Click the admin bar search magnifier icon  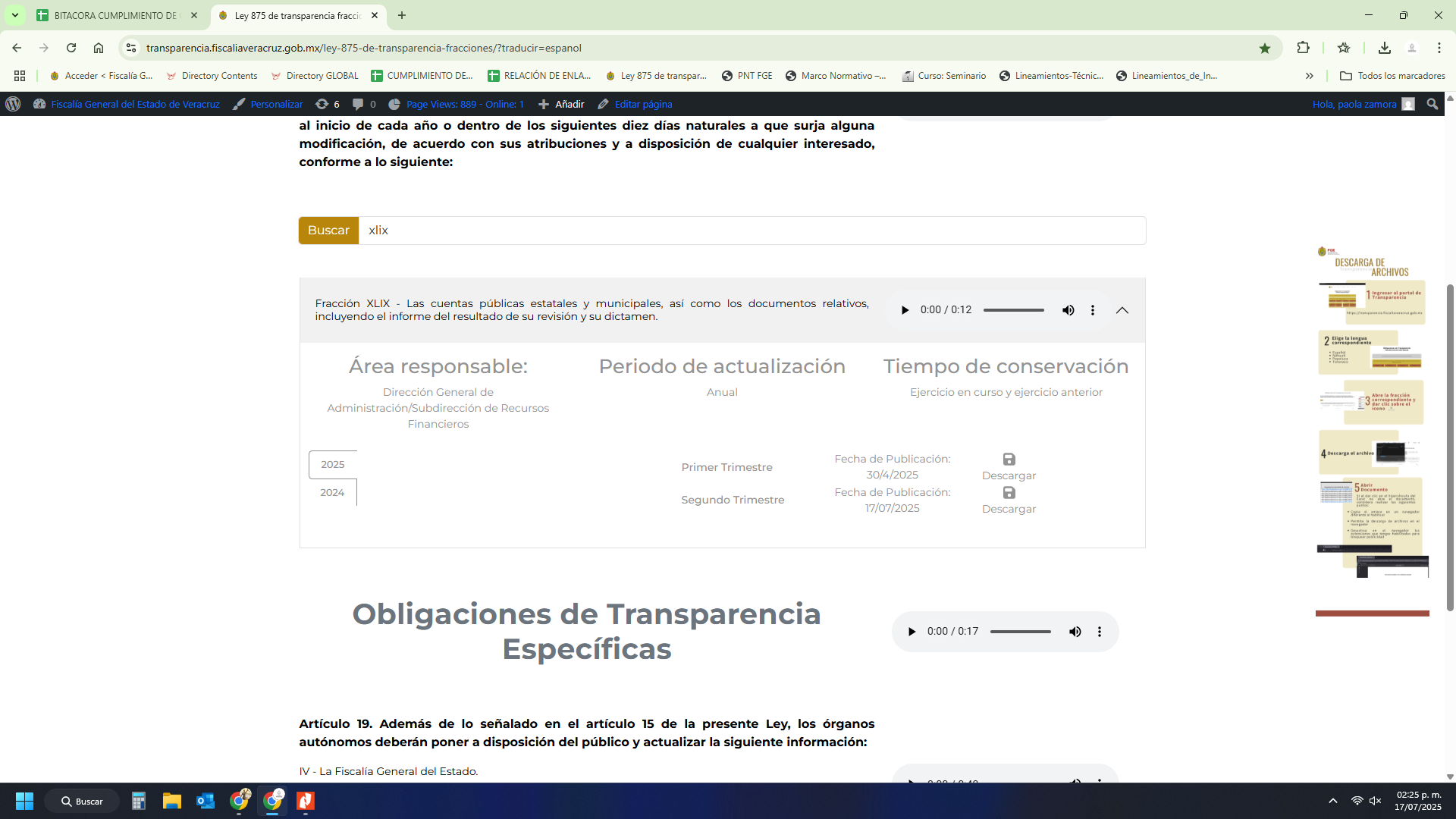1432,105
